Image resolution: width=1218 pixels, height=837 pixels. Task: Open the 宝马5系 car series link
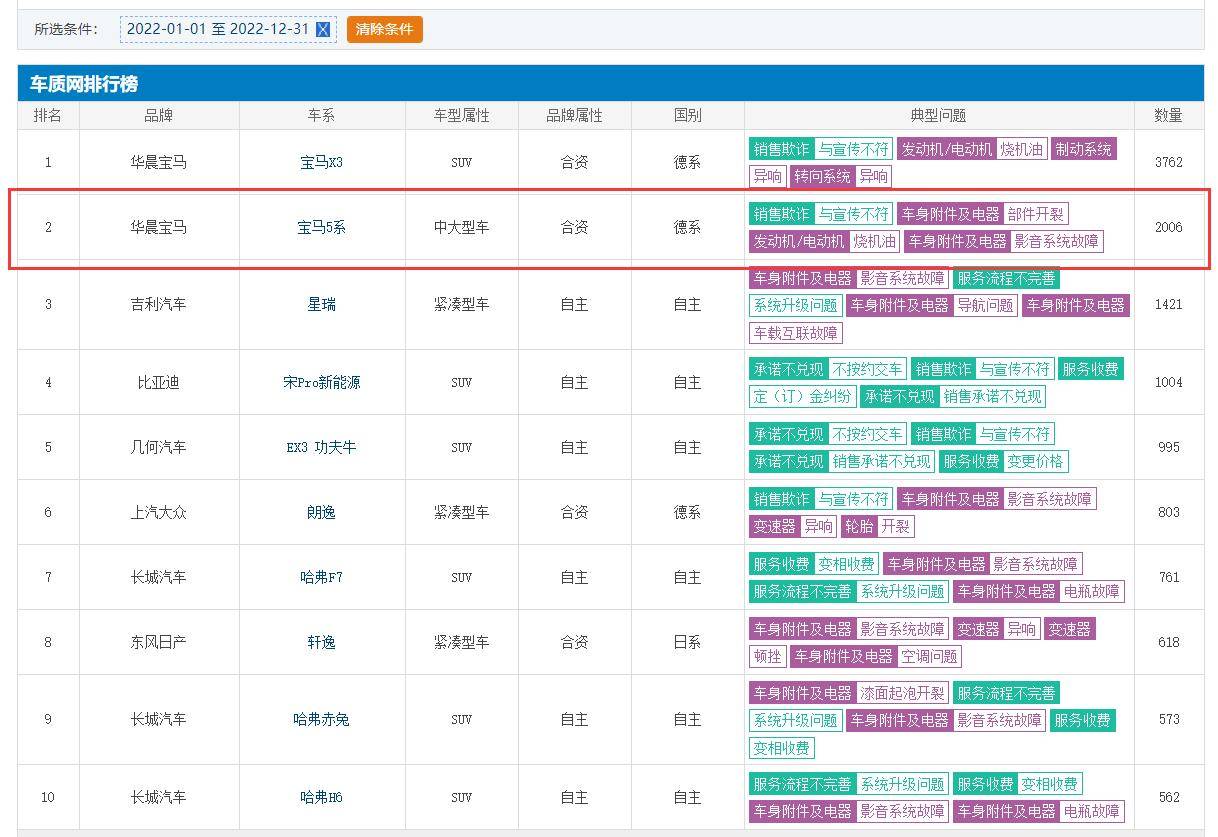coord(322,227)
